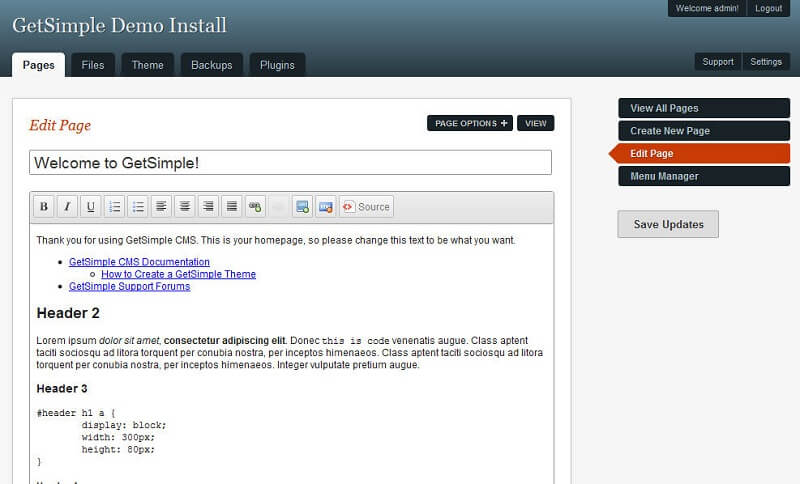800x484 pixels.
Task: Open the Plugins tab
Action: coord(277,65)
